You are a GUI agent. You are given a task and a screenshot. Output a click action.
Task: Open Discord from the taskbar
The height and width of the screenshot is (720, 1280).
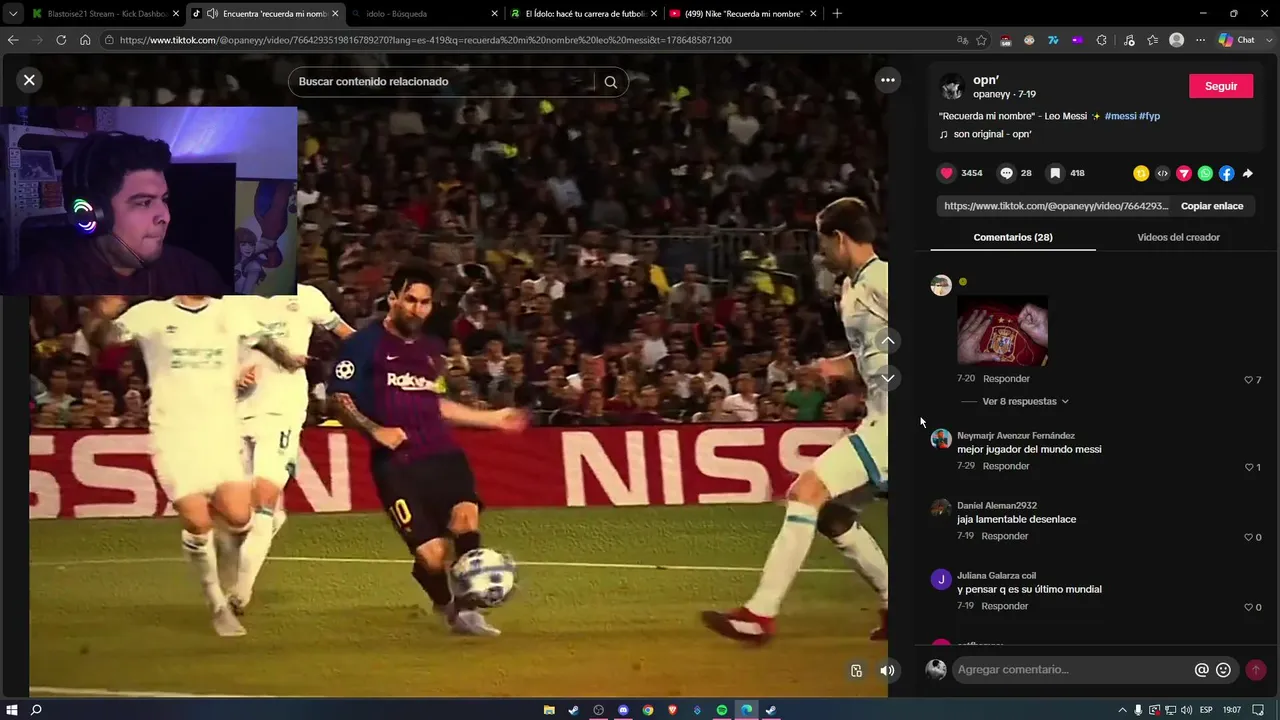tap(623, 710)
